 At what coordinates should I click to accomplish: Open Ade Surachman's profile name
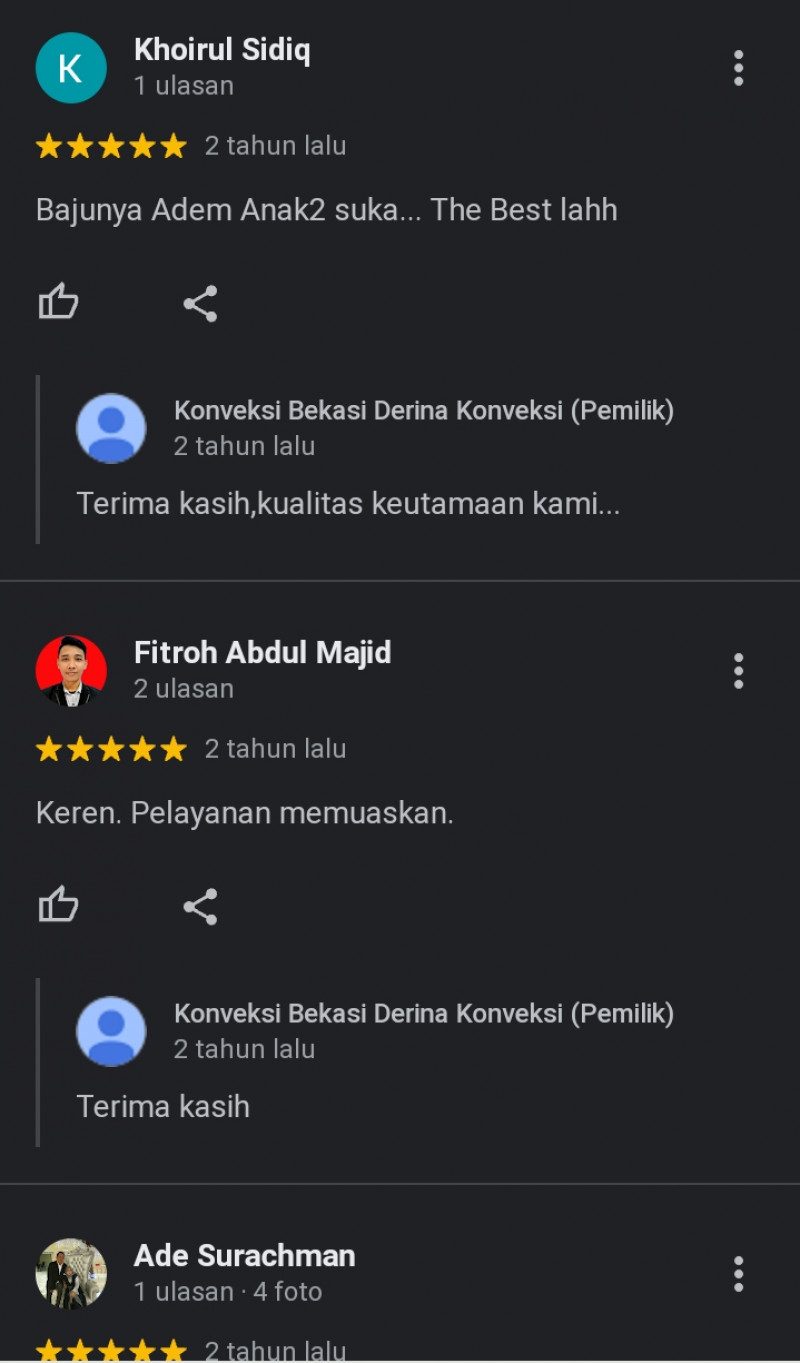pyautogui.click(x=245, y=1256)
